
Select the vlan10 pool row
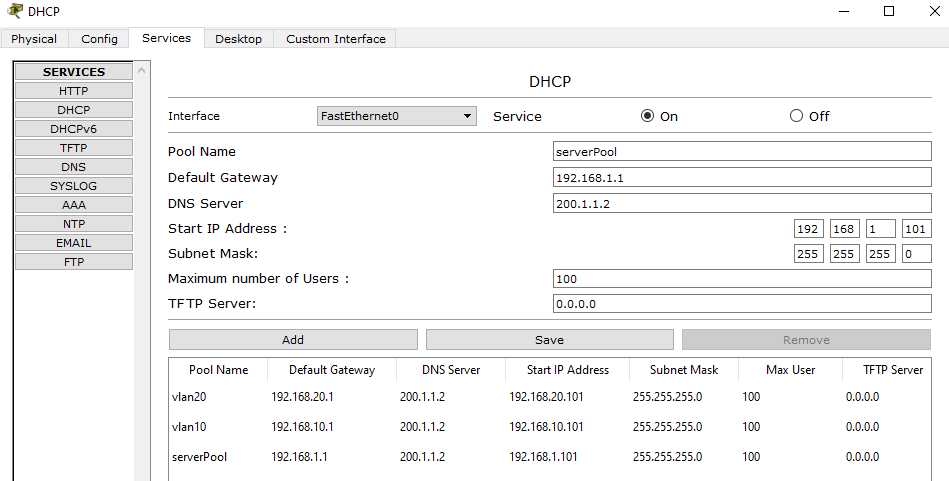550,427
